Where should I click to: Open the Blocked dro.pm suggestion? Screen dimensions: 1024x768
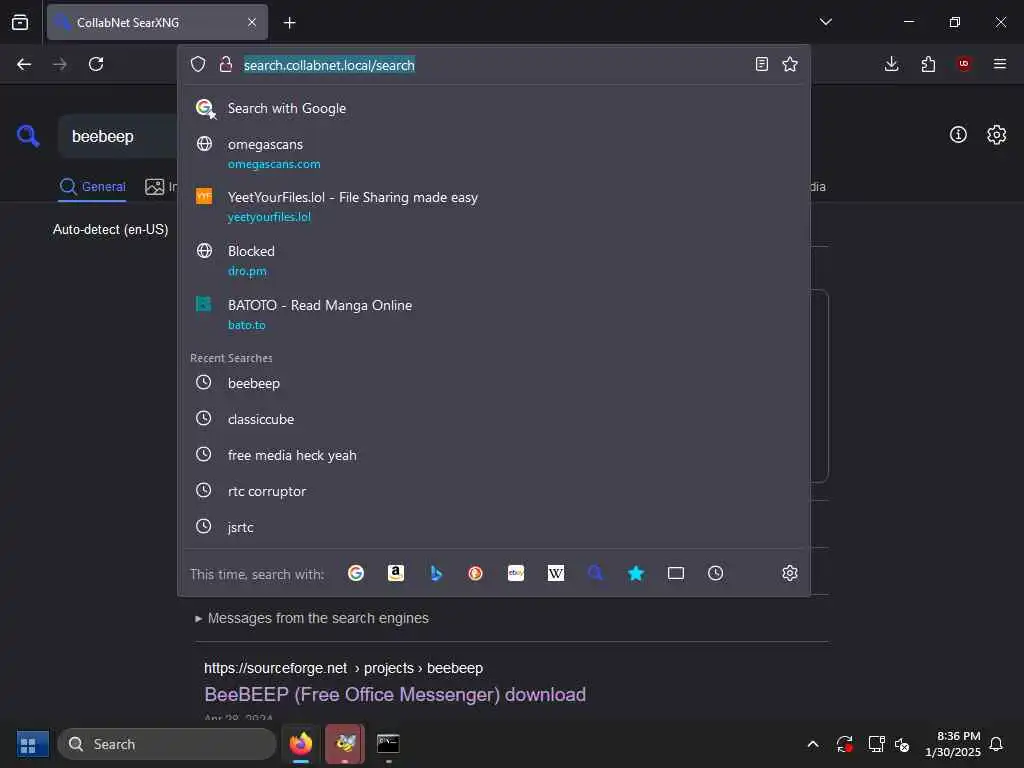click(x=494, y=261)
